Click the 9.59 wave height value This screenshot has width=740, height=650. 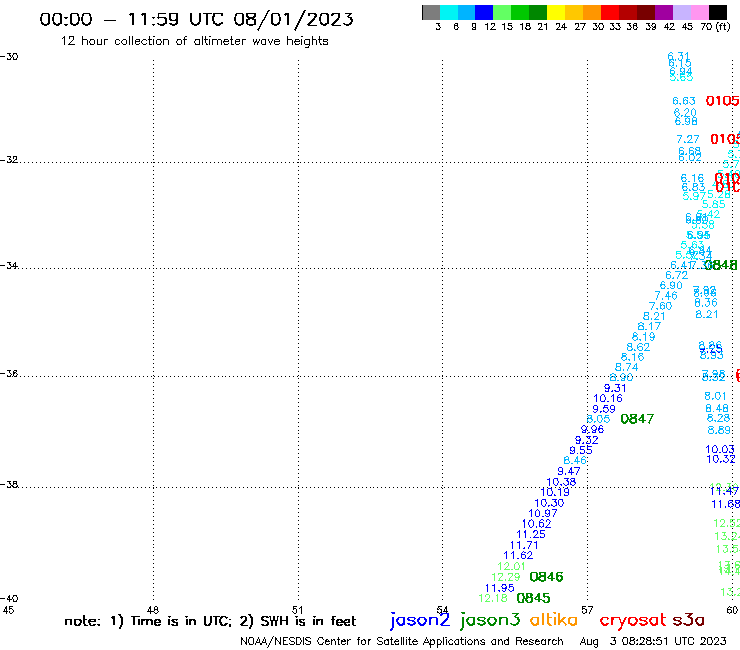(x=604, y=409)
